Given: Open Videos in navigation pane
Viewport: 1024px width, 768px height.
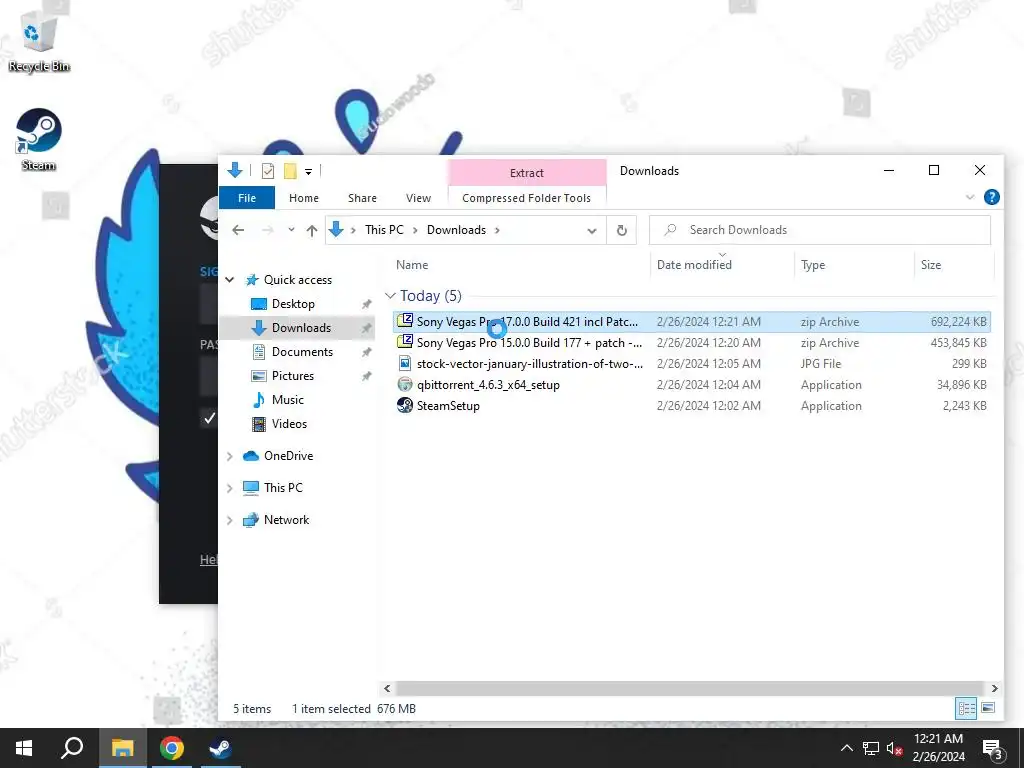Looking at the screenshot, I should 289,424.
